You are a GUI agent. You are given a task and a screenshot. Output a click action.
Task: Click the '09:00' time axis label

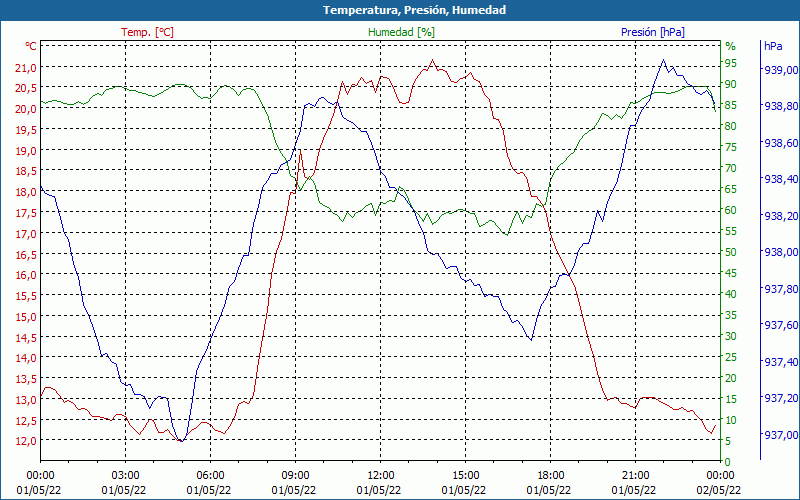coord(294,476)
